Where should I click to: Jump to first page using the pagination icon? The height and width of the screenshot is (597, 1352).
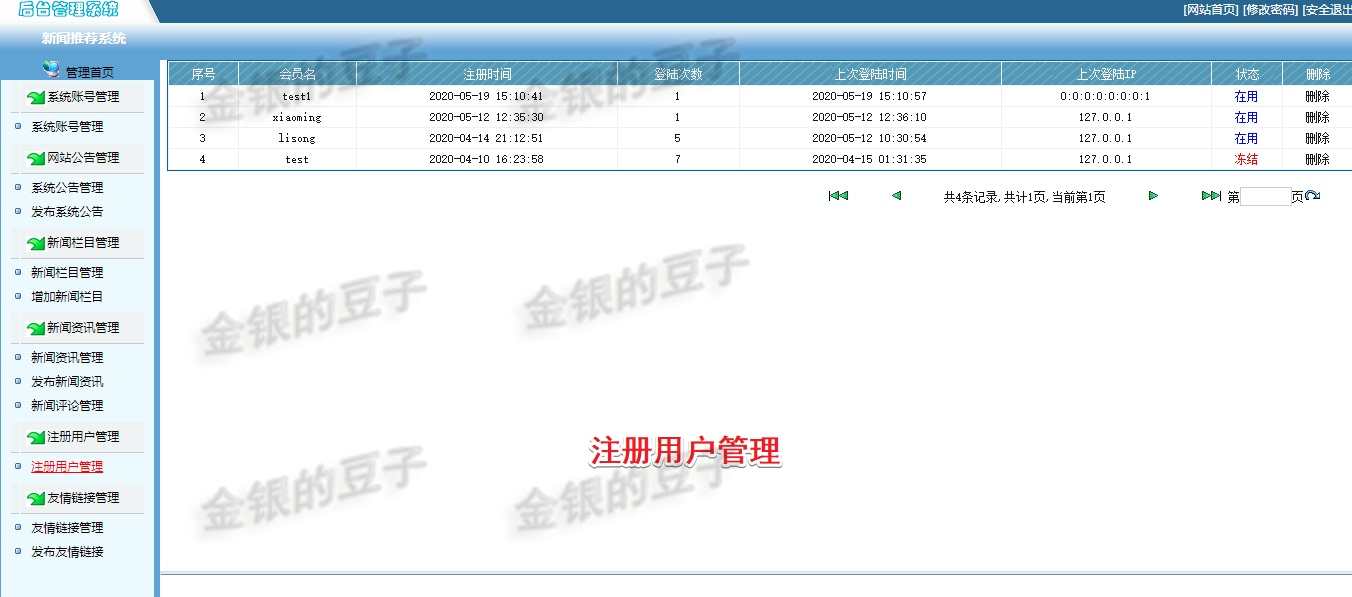(838, 195)
